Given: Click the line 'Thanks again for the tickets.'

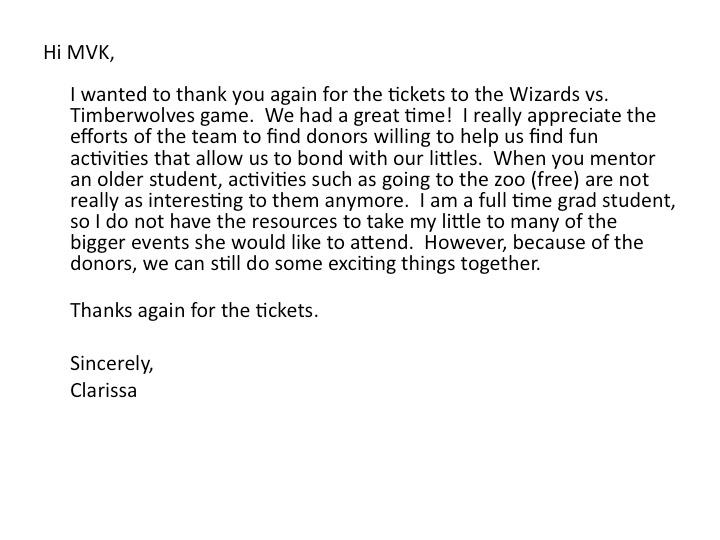Looking at the screenshot, I should (194, 311).
